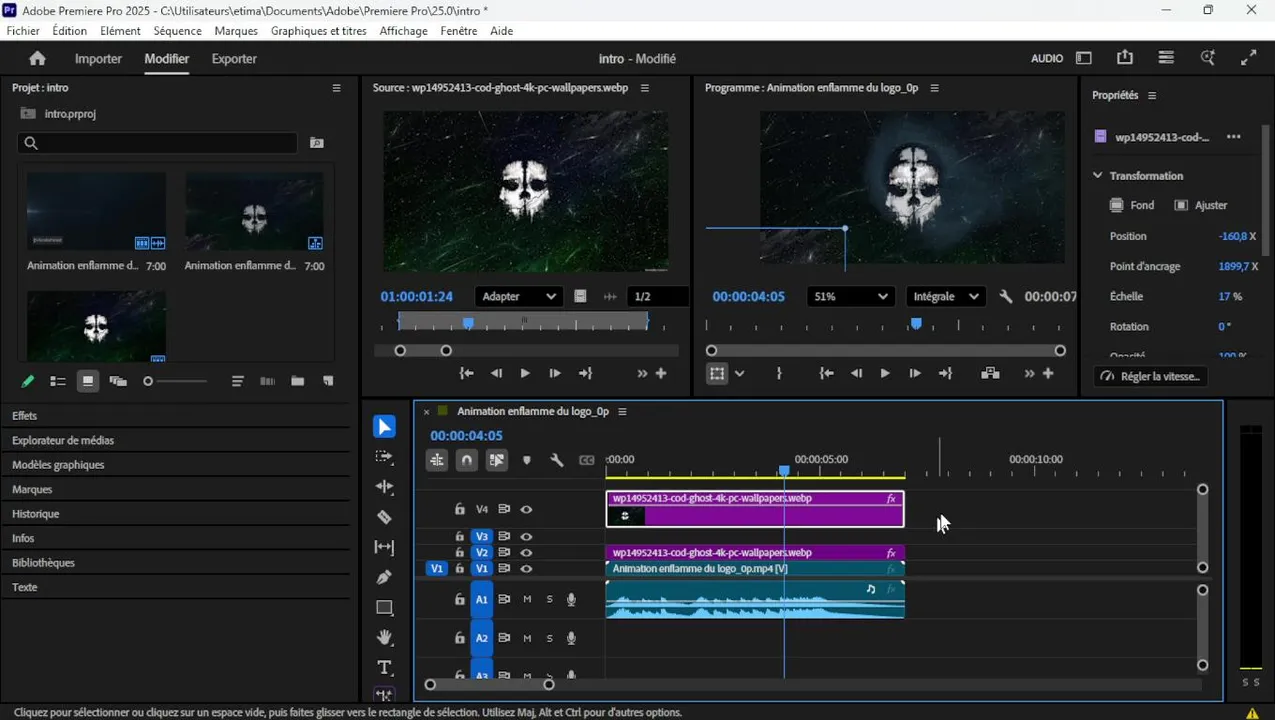The width and height of the screenshot is (1275, 720).
Task: Select the Type text tool
Action: pos(384,667)
